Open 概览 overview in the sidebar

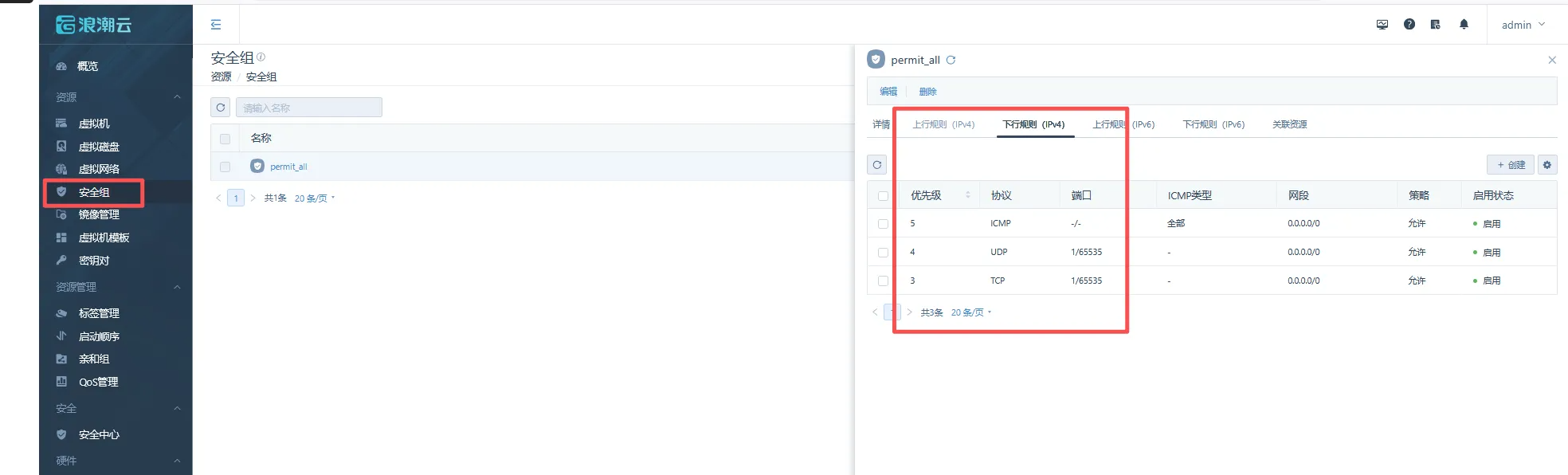click(88, 66)
